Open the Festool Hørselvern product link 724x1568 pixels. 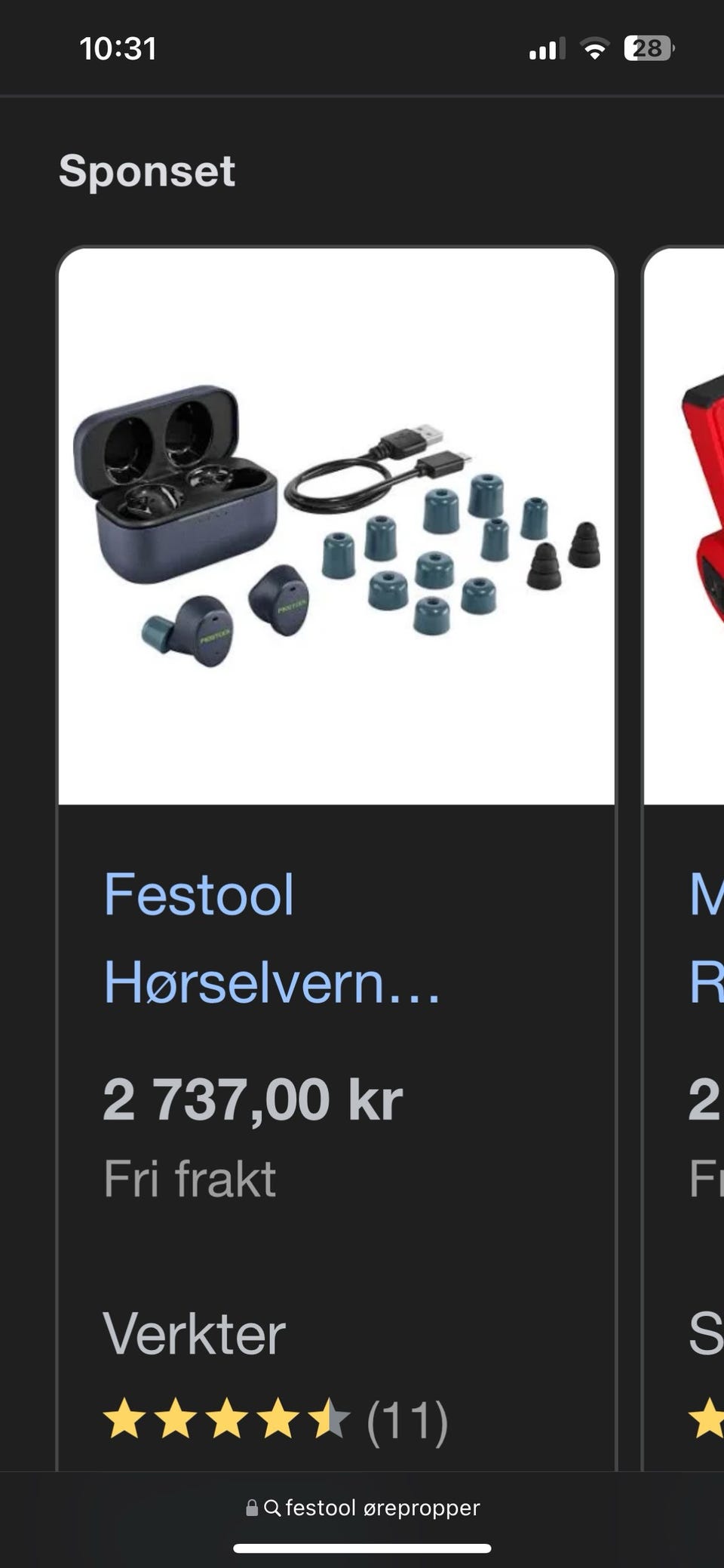coord(271,938)
